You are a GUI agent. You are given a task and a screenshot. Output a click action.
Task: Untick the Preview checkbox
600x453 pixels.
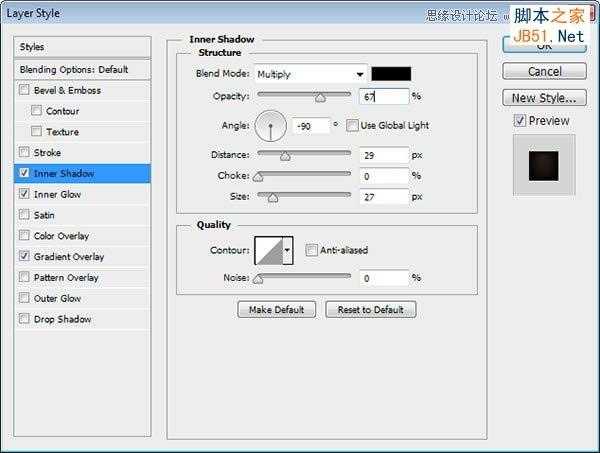tap(519, 121)
